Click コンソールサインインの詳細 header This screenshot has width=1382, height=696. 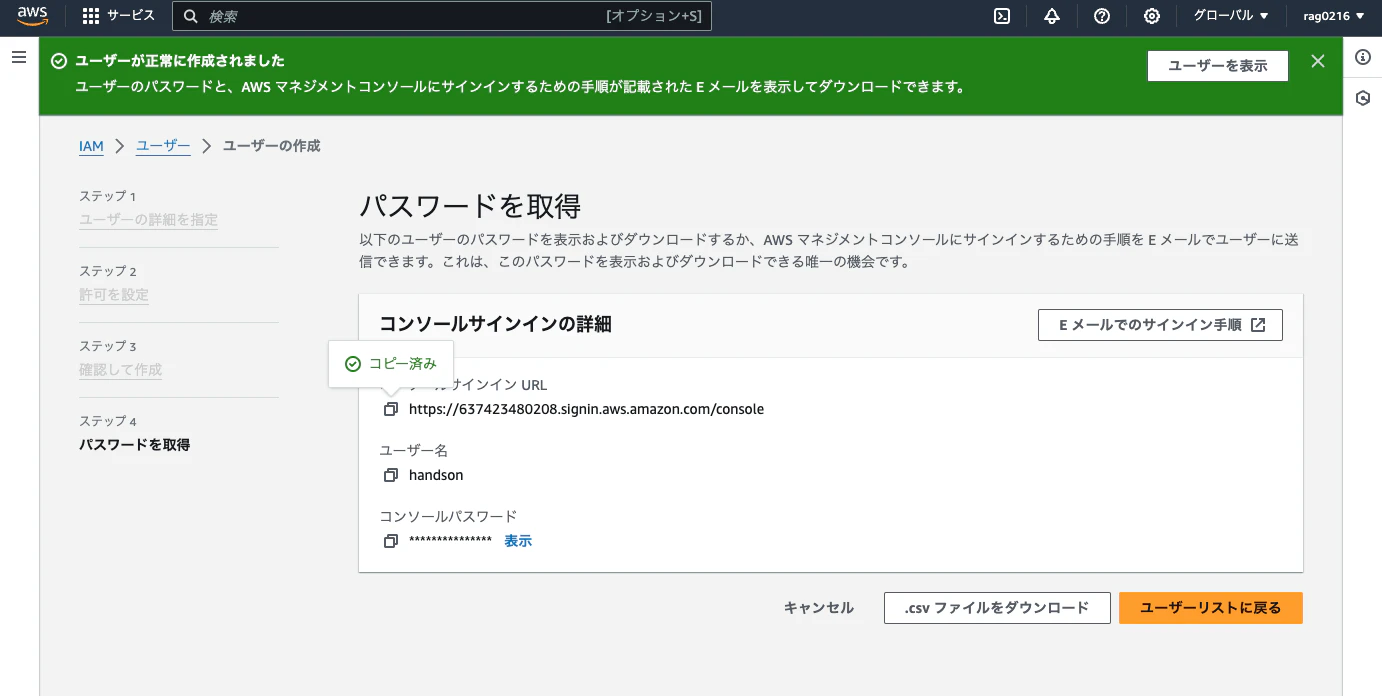coord(496,324)
